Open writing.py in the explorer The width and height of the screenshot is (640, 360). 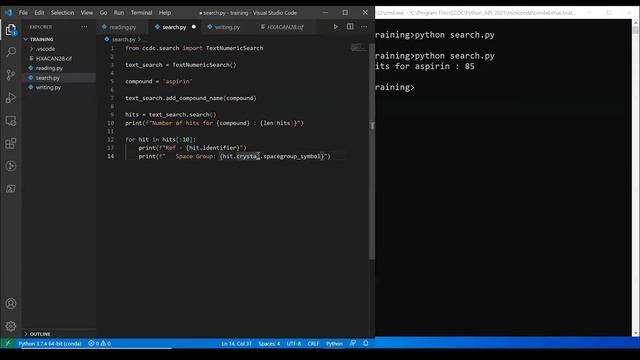[48, 87]
